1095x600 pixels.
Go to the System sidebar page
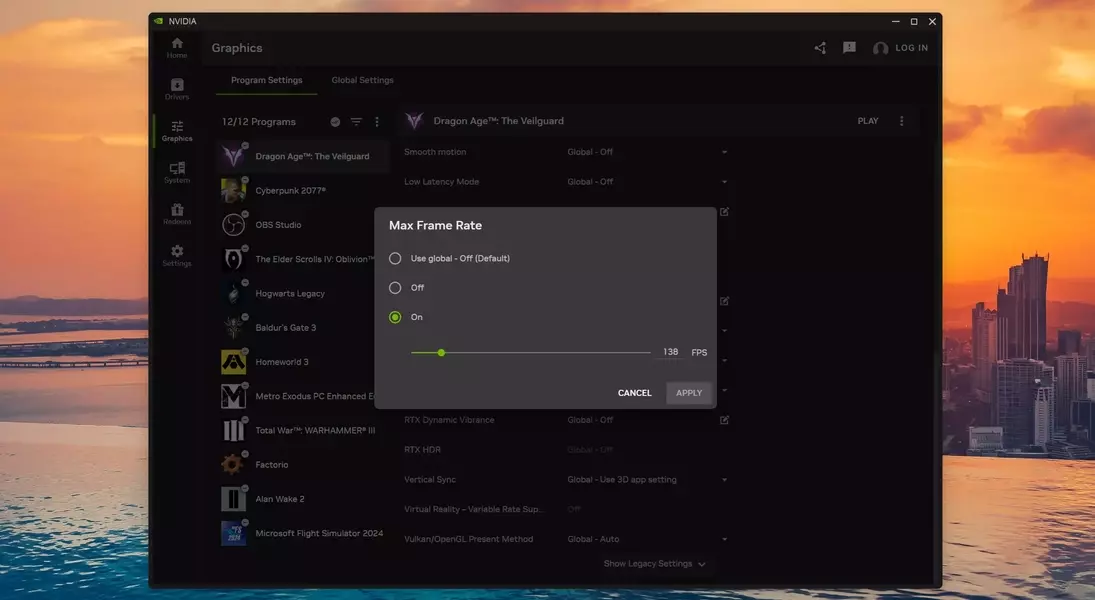pos(177,172)
